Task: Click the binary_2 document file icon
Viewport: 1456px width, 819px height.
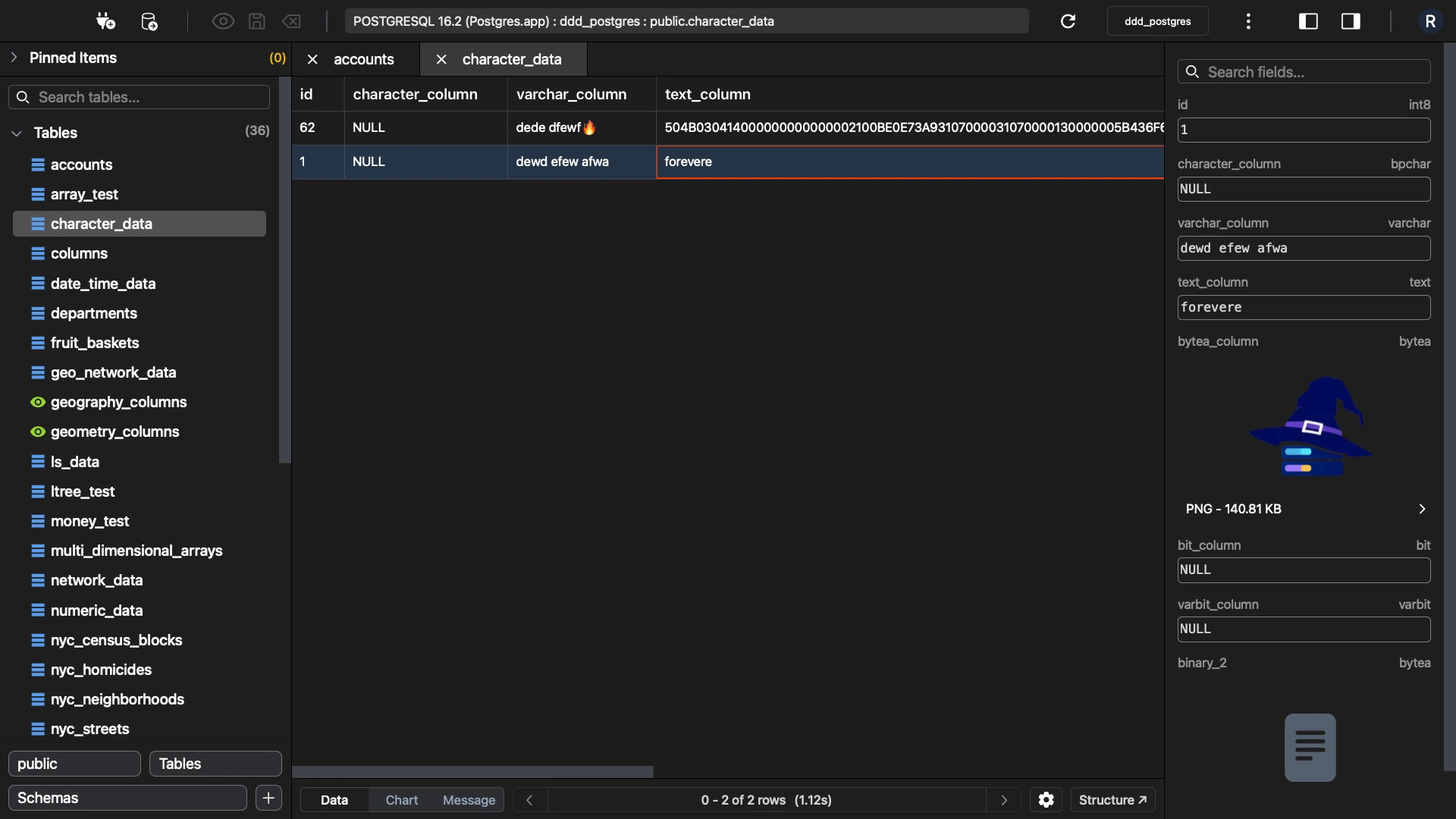Action: pos(1310,747)
